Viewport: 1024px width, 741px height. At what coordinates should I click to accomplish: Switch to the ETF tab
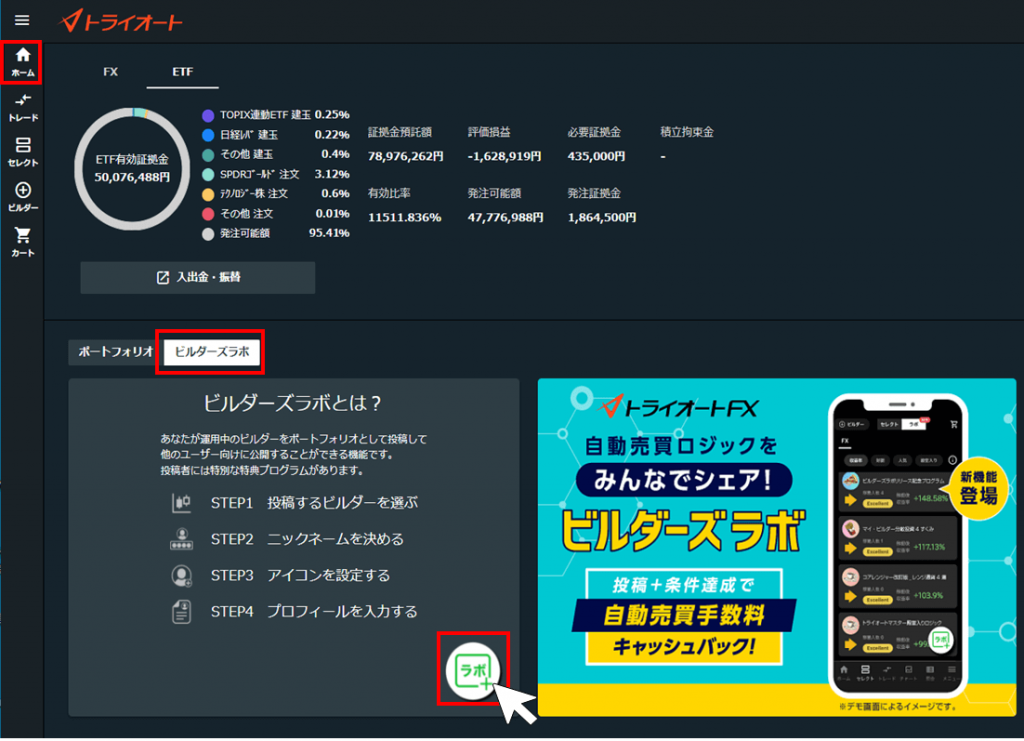[182, 72]
